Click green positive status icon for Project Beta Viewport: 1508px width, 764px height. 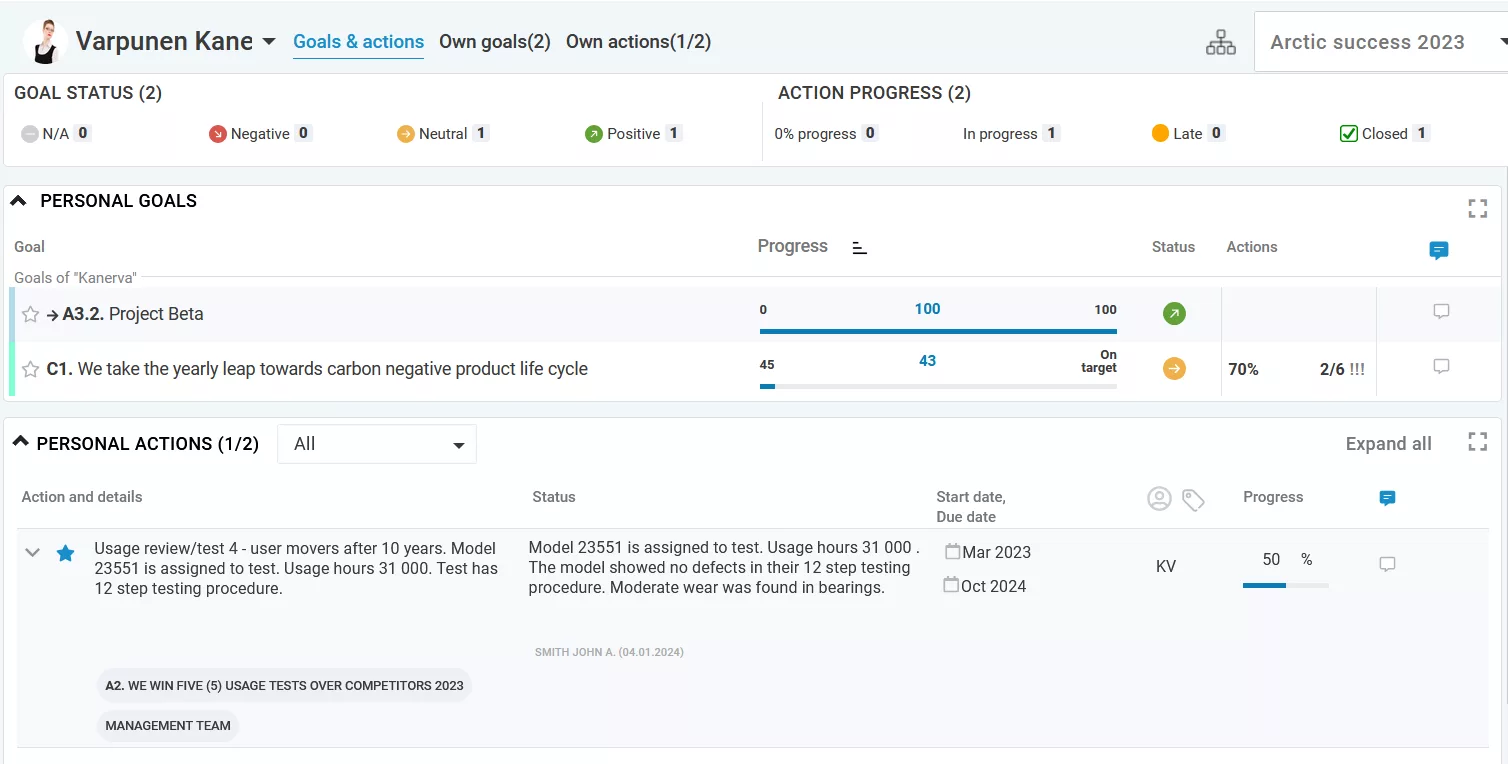(1174, 314)
